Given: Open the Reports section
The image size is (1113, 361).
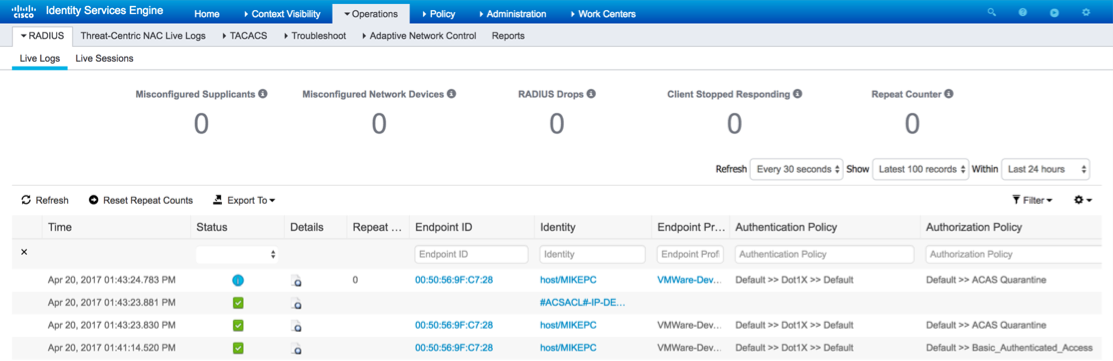Looking at the screenshot, I should 508,36.
